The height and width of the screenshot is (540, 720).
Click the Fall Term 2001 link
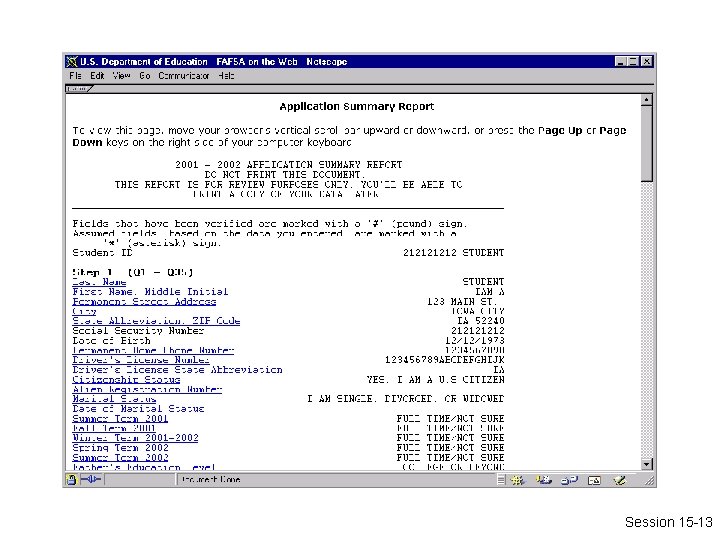pos(114,428)
